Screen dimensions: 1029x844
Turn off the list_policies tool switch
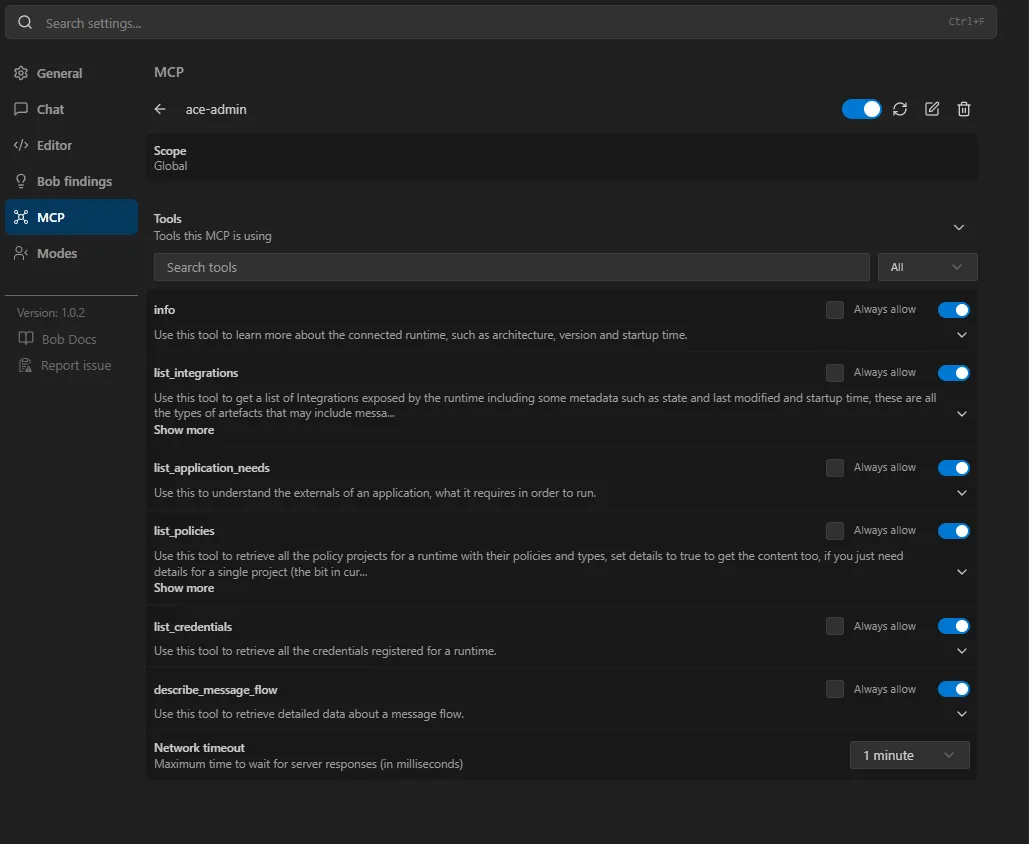(x=954, y=531)
